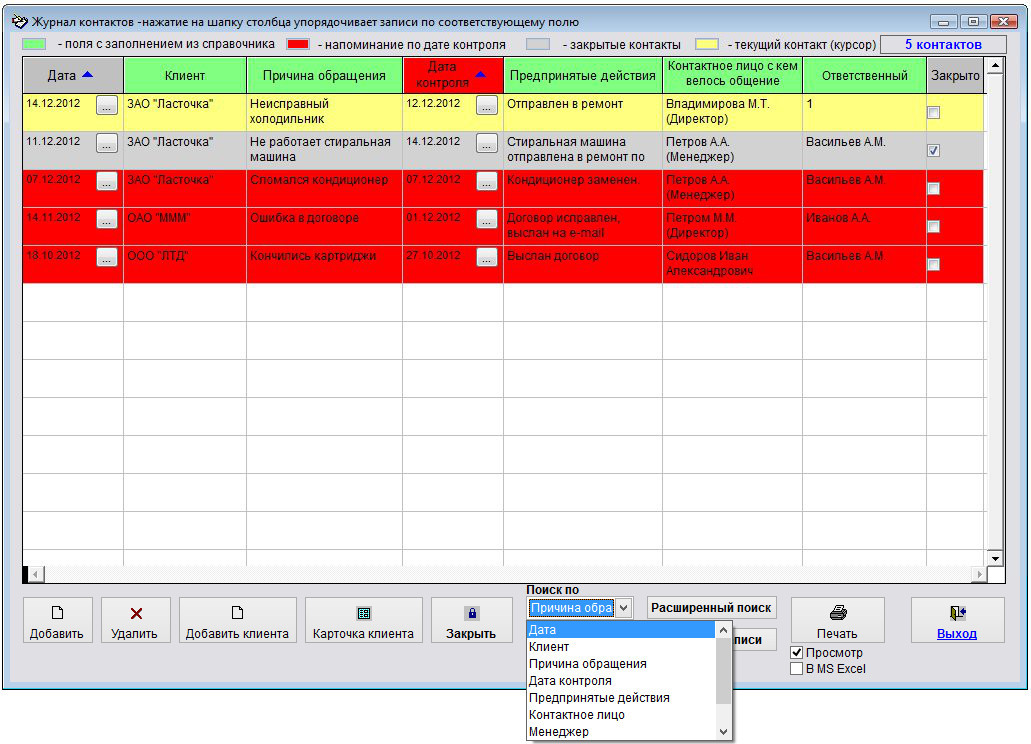Click the Закрыть button with the lock icon

click(x=471, y=620)
